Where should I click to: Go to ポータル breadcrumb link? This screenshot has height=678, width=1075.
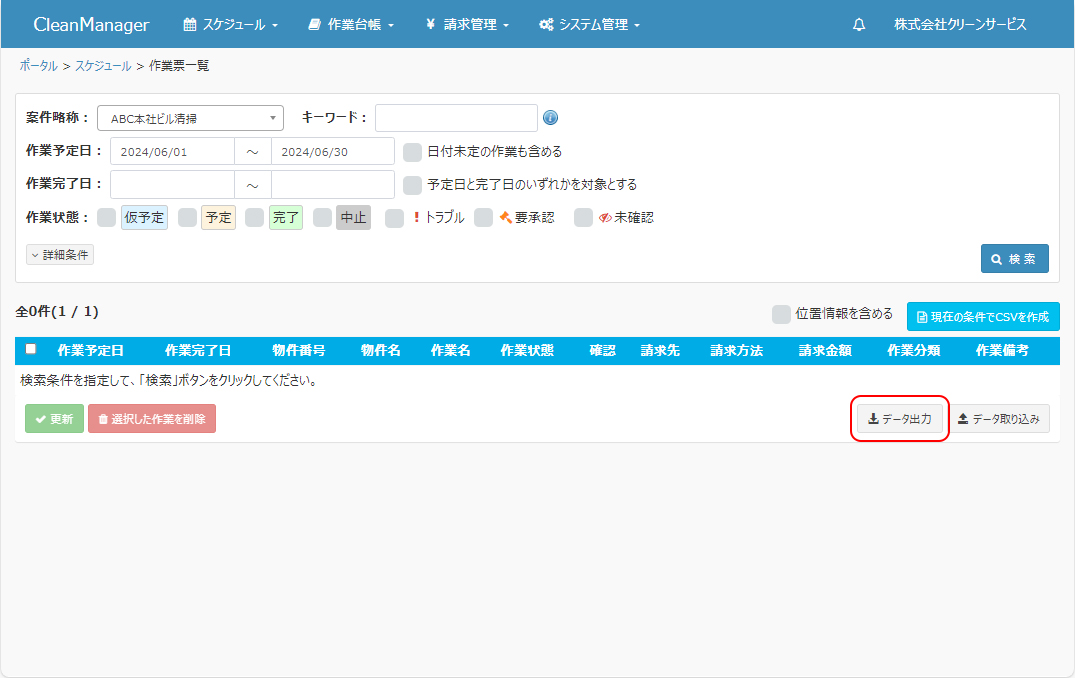click(38, 66)
